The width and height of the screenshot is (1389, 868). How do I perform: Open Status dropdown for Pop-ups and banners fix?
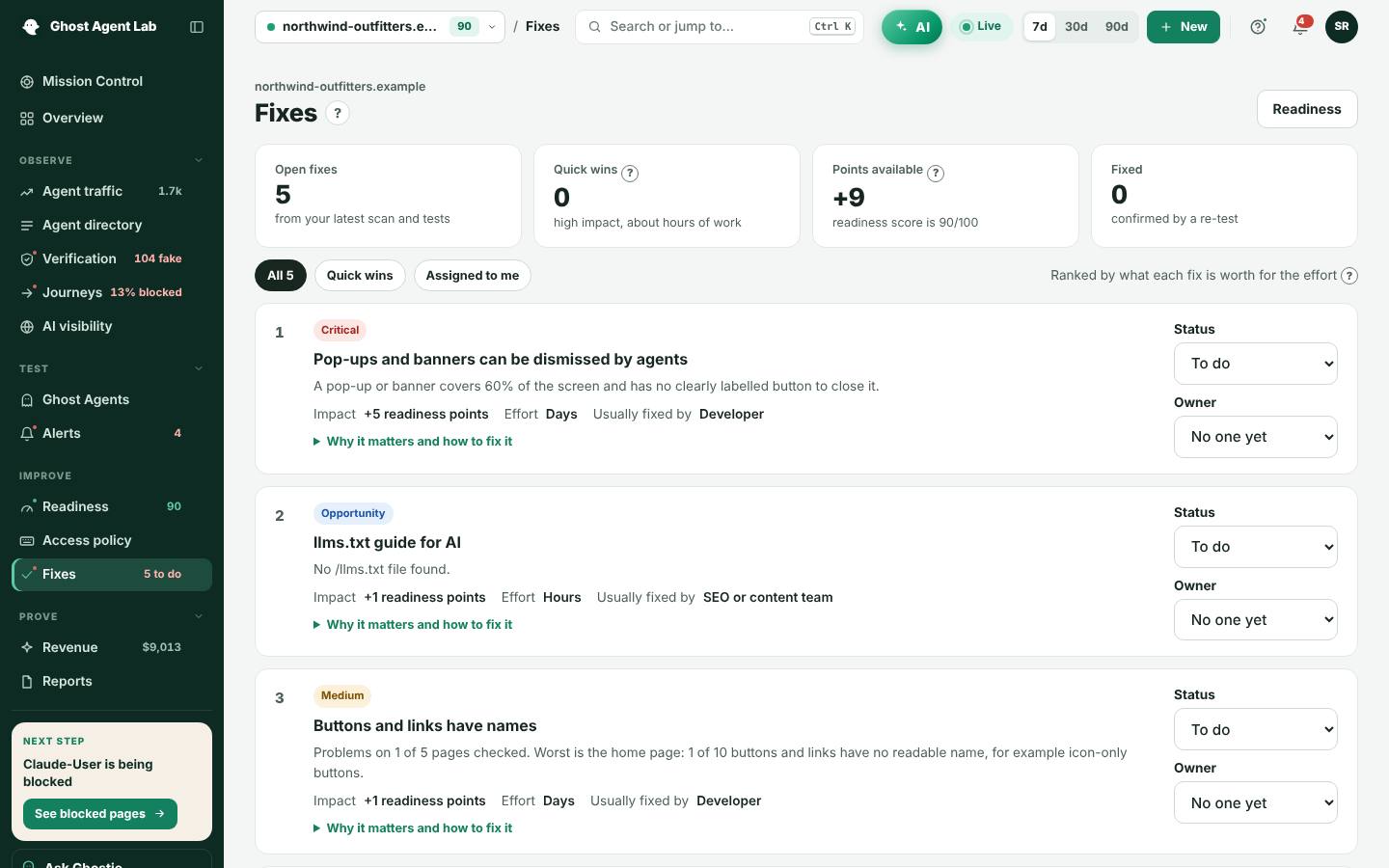(1256, 364)
